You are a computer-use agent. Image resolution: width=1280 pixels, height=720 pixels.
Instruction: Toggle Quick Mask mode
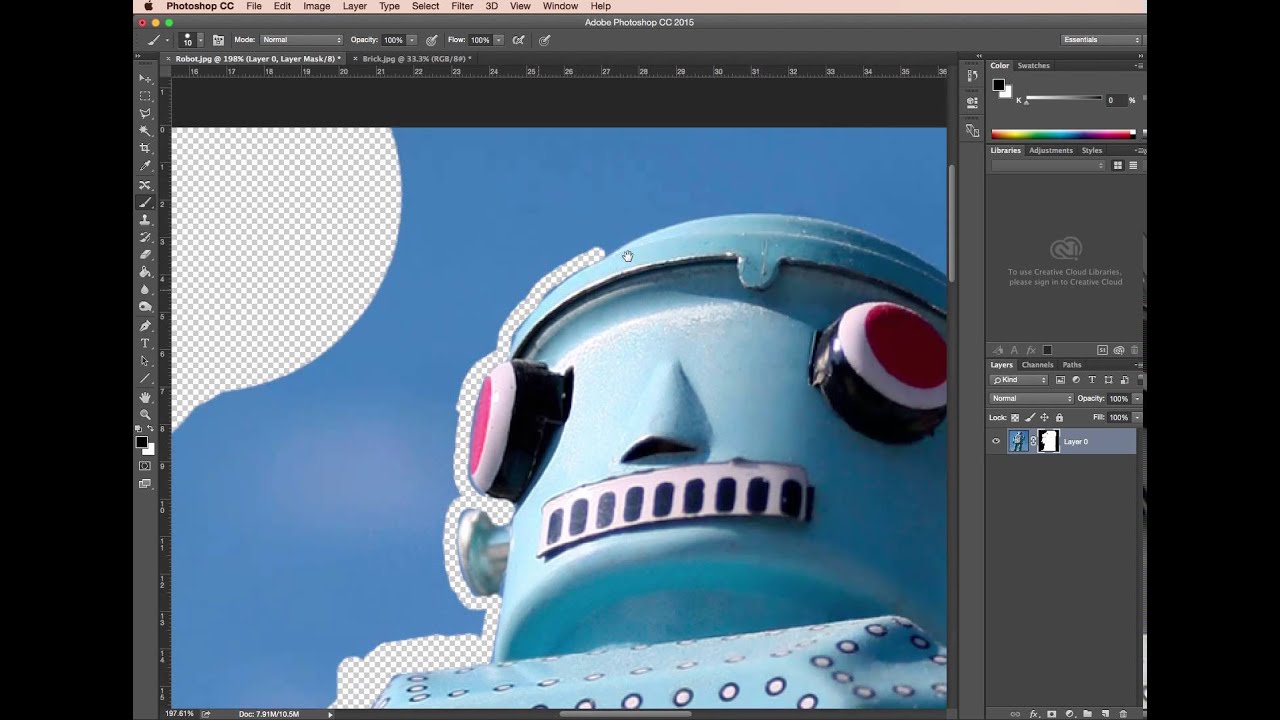tap(145, 466)
